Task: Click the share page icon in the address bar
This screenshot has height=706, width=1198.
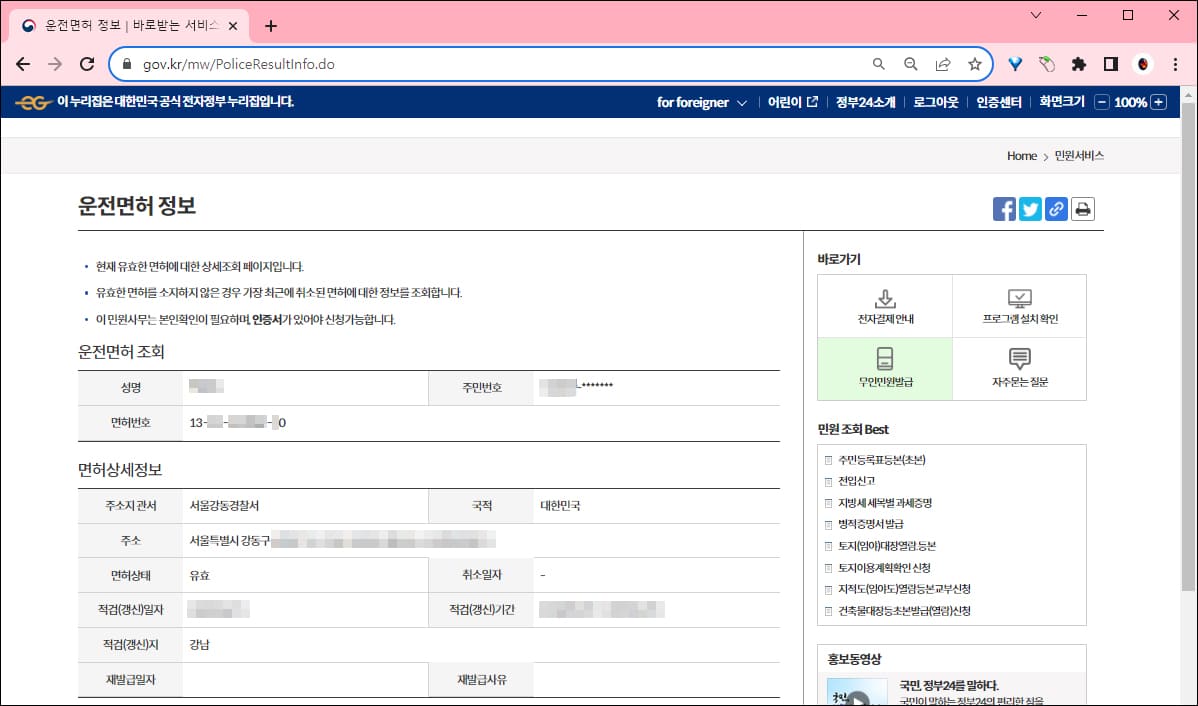Action: (943, 64)
